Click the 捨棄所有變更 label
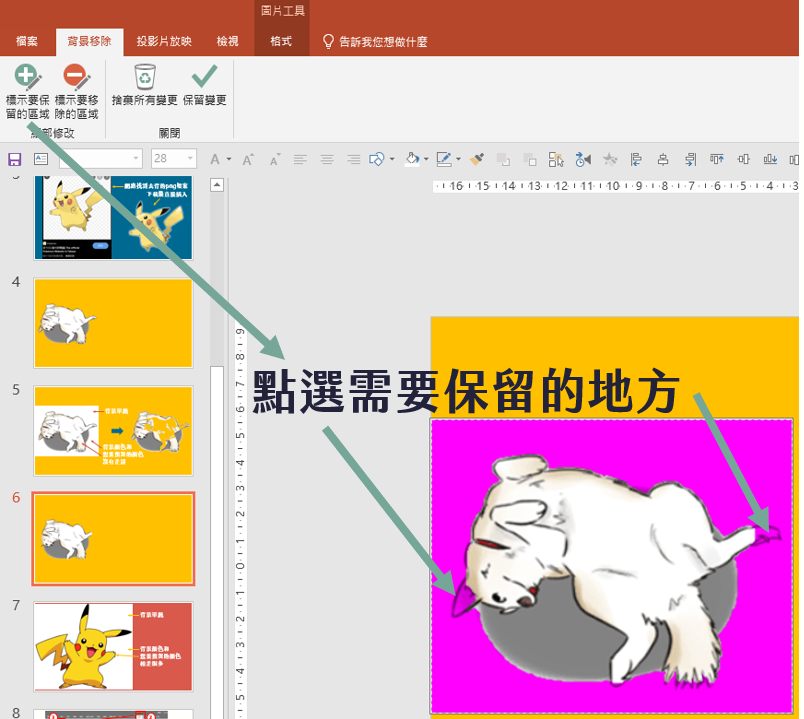This screenshot has width=804, height=719. [x=145, y=101]
